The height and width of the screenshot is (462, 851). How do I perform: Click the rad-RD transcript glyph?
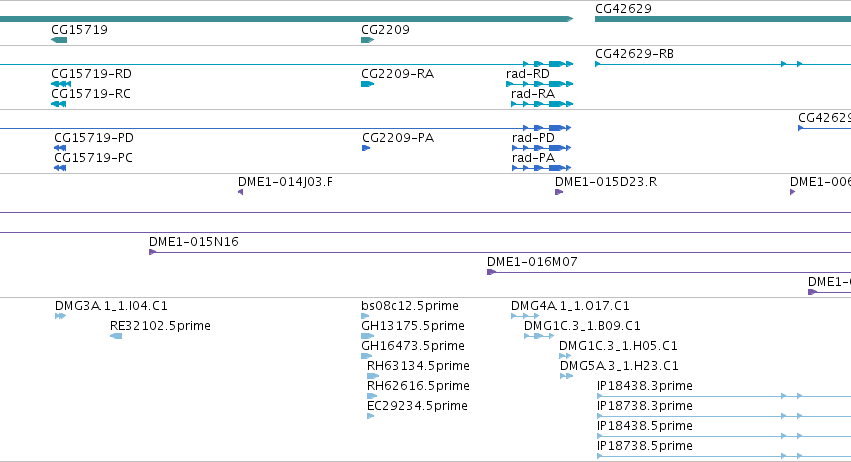pyautogui.click(x=539, y=84)
